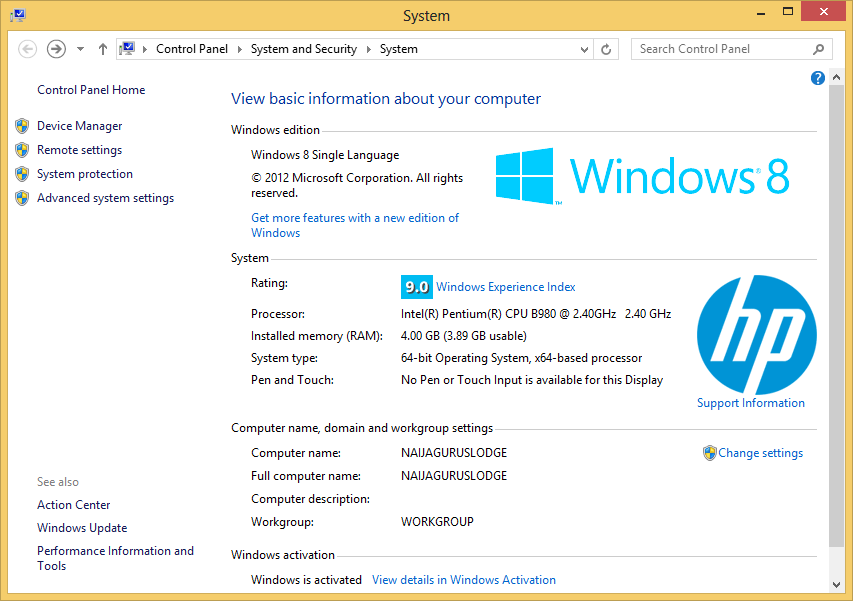Select the Windows is activated text
The image size is (853, 601).
pos(306,580)
